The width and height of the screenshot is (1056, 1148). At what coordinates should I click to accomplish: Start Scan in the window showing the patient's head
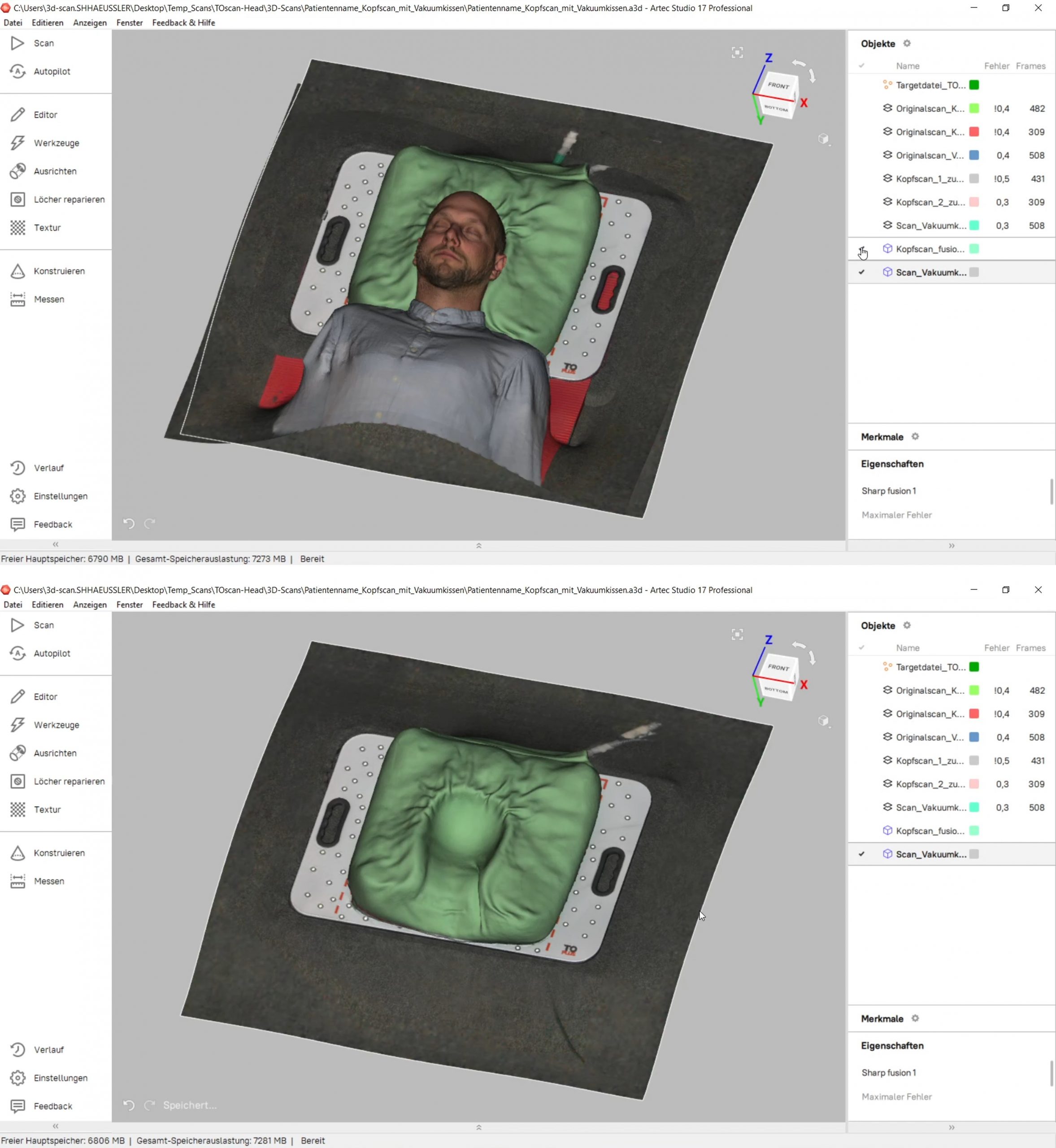coord(33,43)
